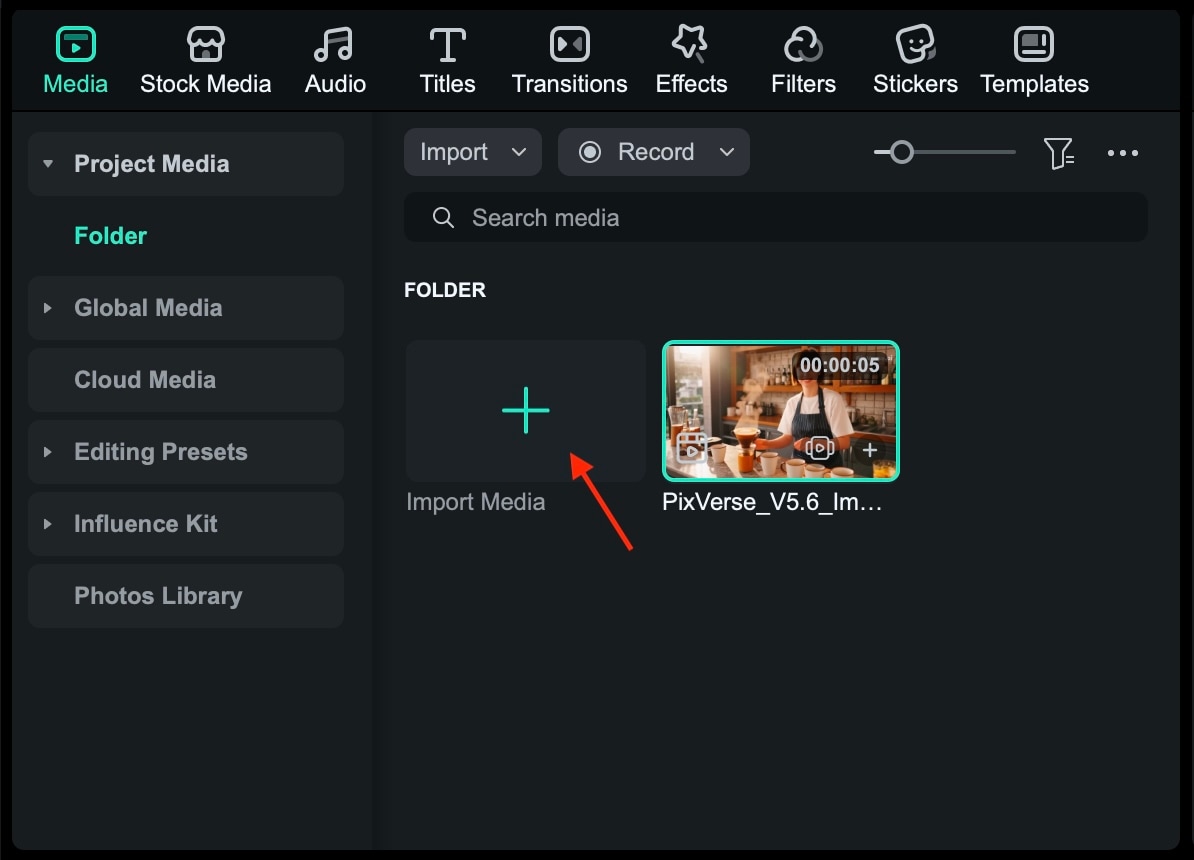
Task: Expand the Editing Presets section
Action: (47, 452)
